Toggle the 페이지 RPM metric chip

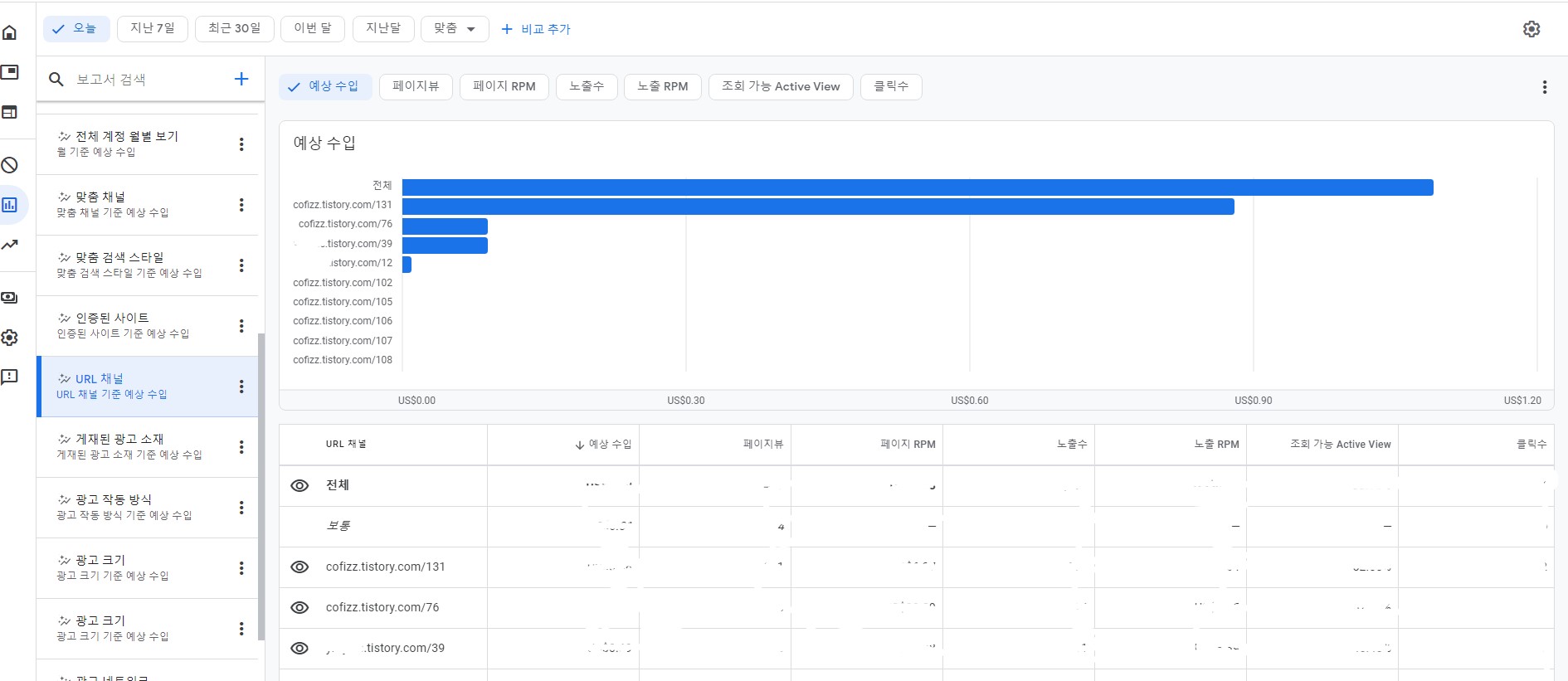504,86
